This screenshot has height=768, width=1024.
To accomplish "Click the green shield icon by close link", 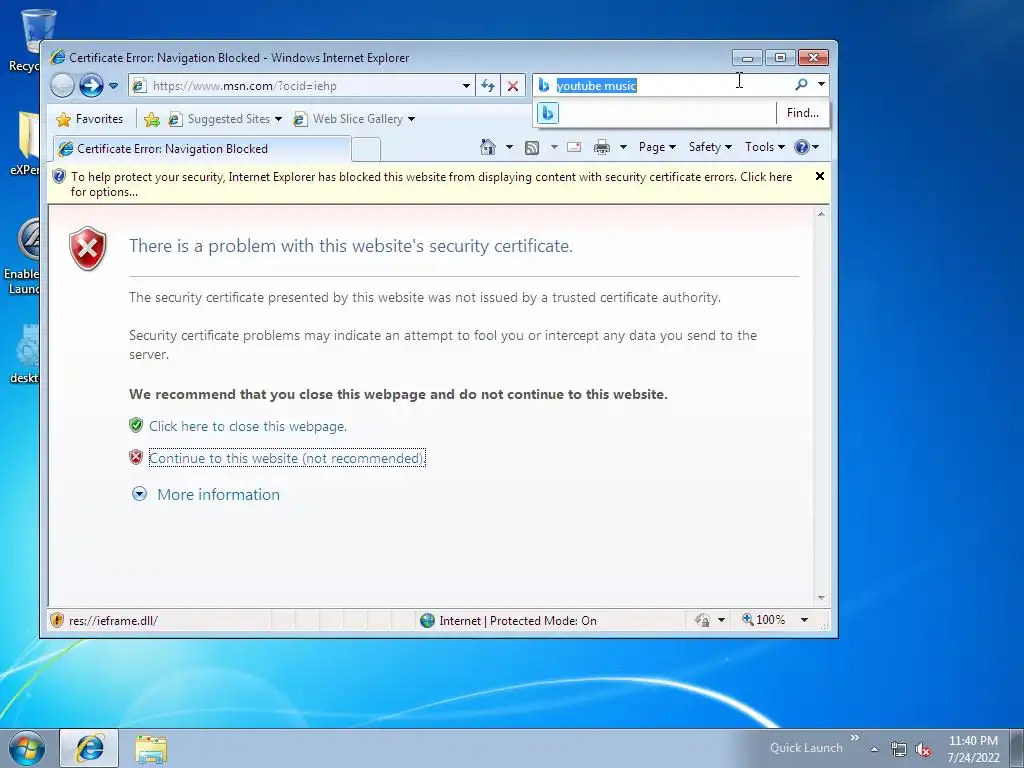I will (136, 425).
